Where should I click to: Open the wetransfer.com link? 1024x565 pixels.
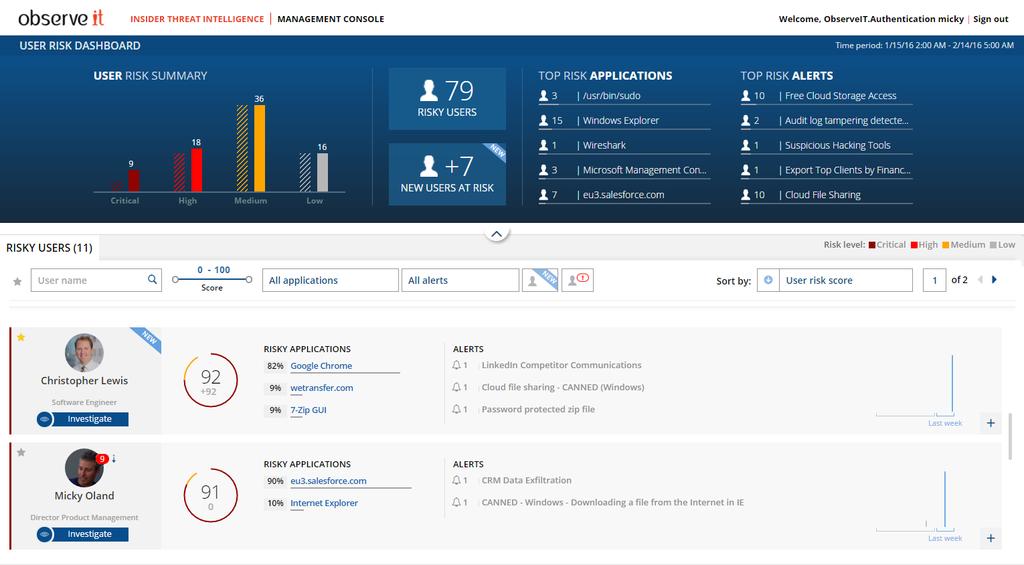[x=322, y=387]
